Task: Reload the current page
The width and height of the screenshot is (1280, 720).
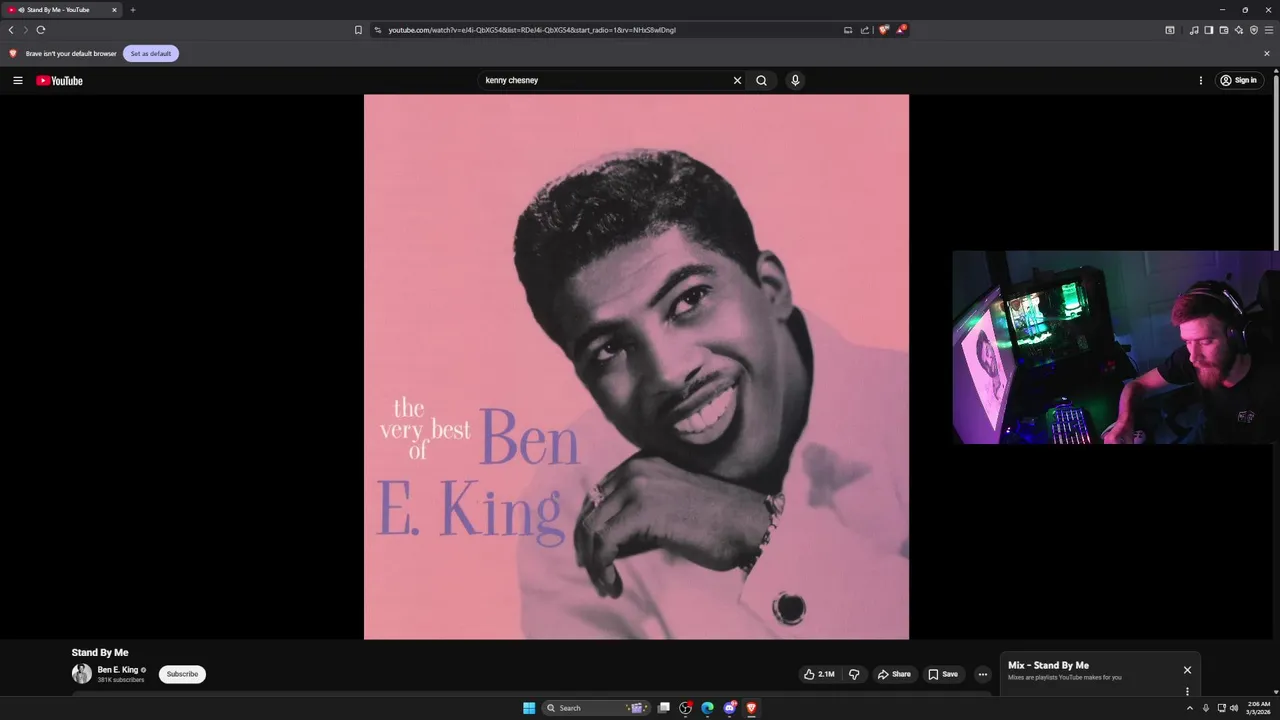Action: tap(41, 30)
